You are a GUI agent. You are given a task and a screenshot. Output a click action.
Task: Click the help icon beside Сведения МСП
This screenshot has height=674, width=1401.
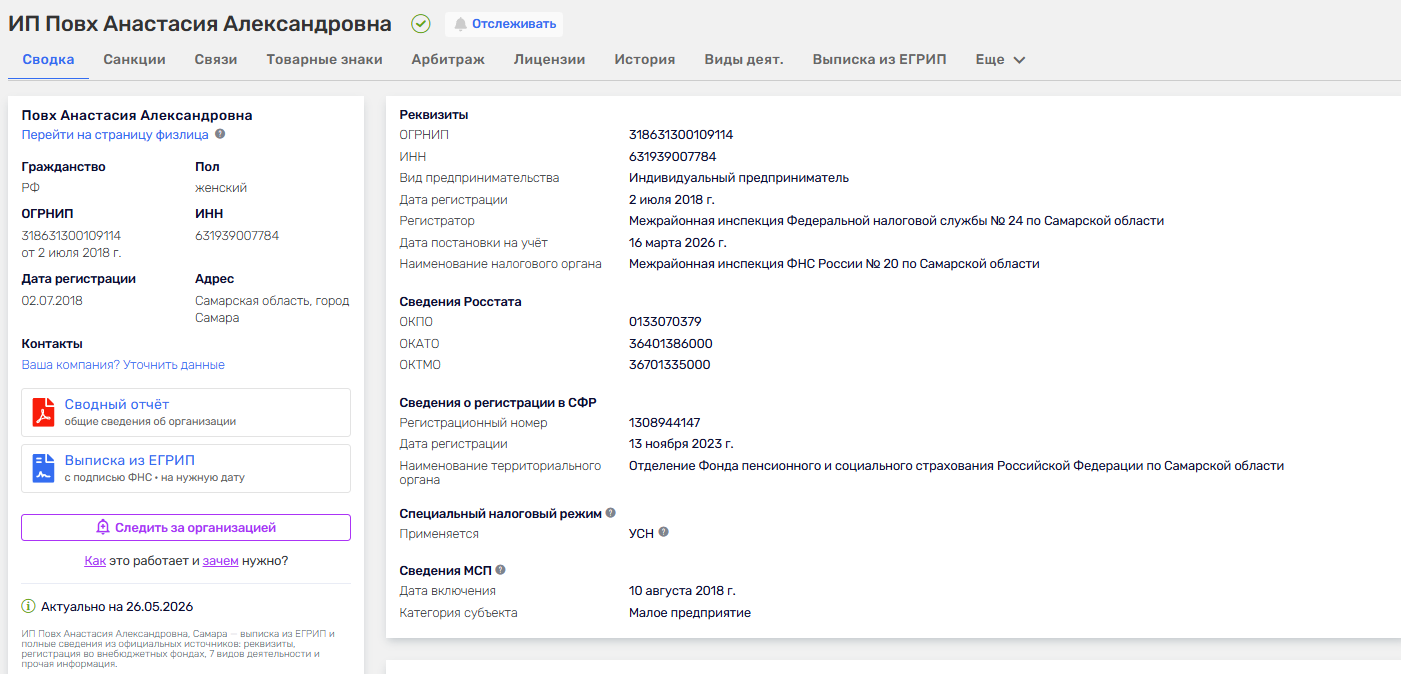coord(500,570)
